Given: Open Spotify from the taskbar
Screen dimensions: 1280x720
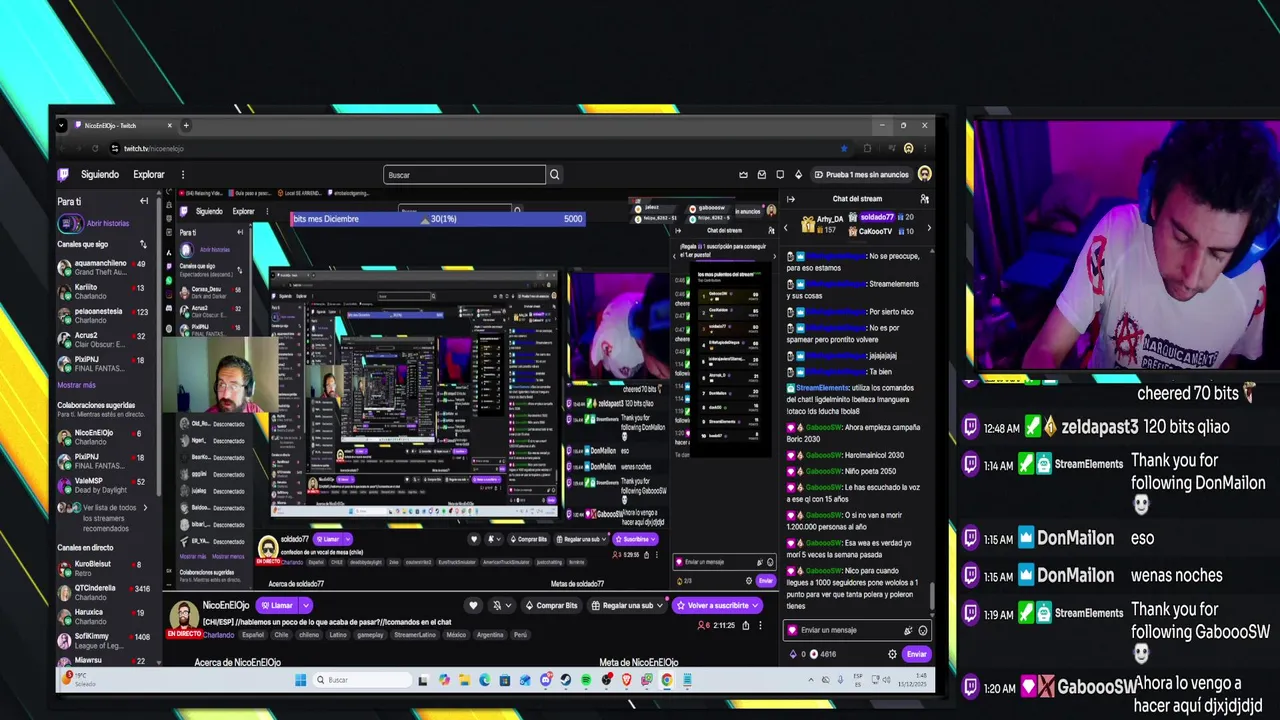Looking at the screenshot, I should point(586,680).
